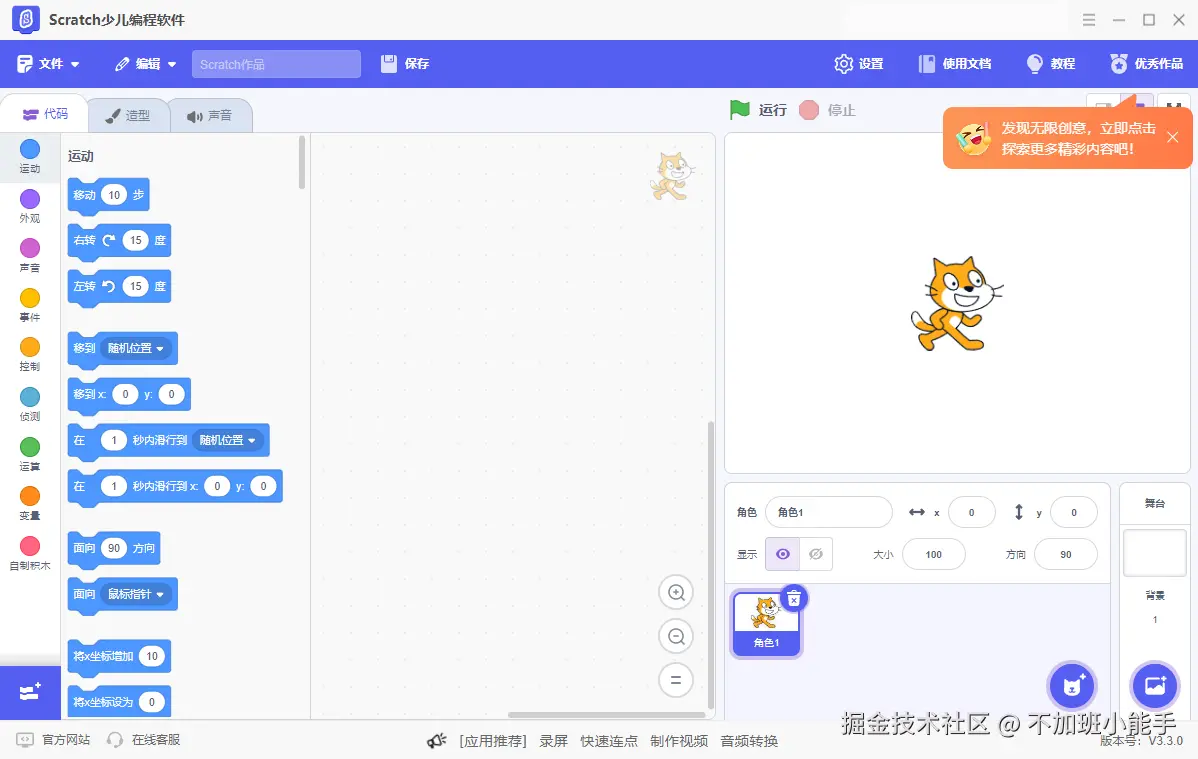This screenshot has width=1198, height=759.
Task: Click the sprite x coordinate field
Action: tap(971, 512)
